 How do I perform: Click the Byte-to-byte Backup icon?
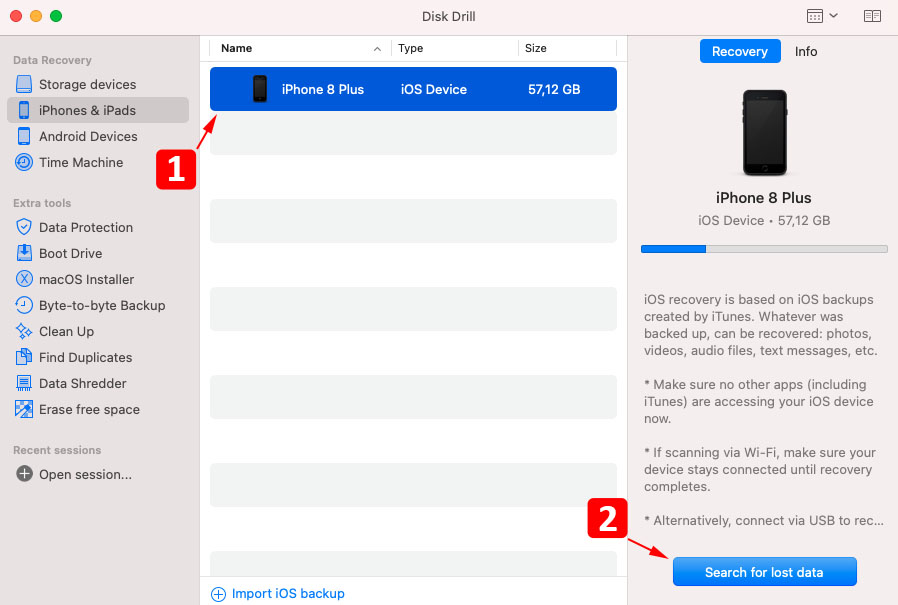point(24,305)
